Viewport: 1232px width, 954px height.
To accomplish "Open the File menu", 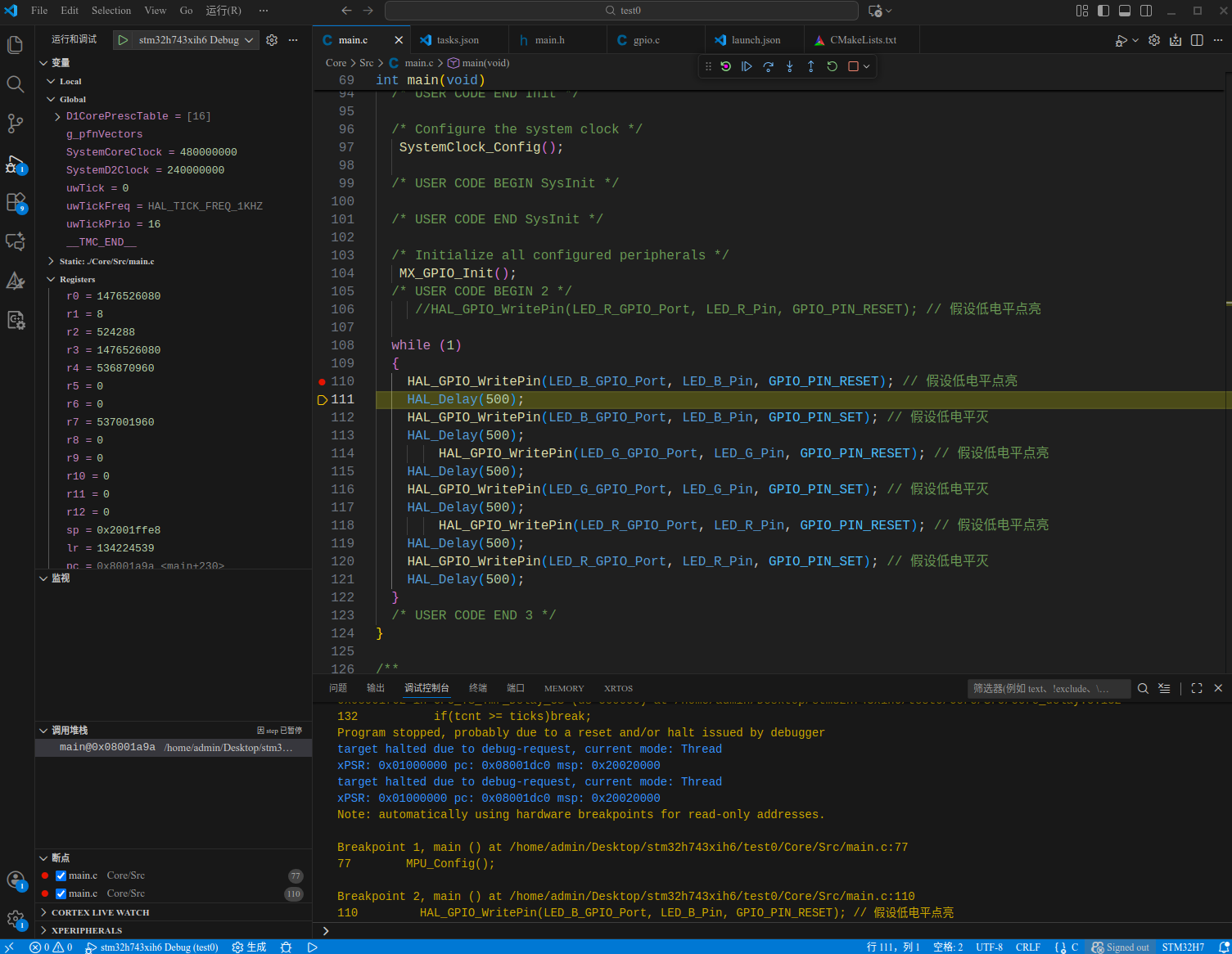I will coord(39,11).
